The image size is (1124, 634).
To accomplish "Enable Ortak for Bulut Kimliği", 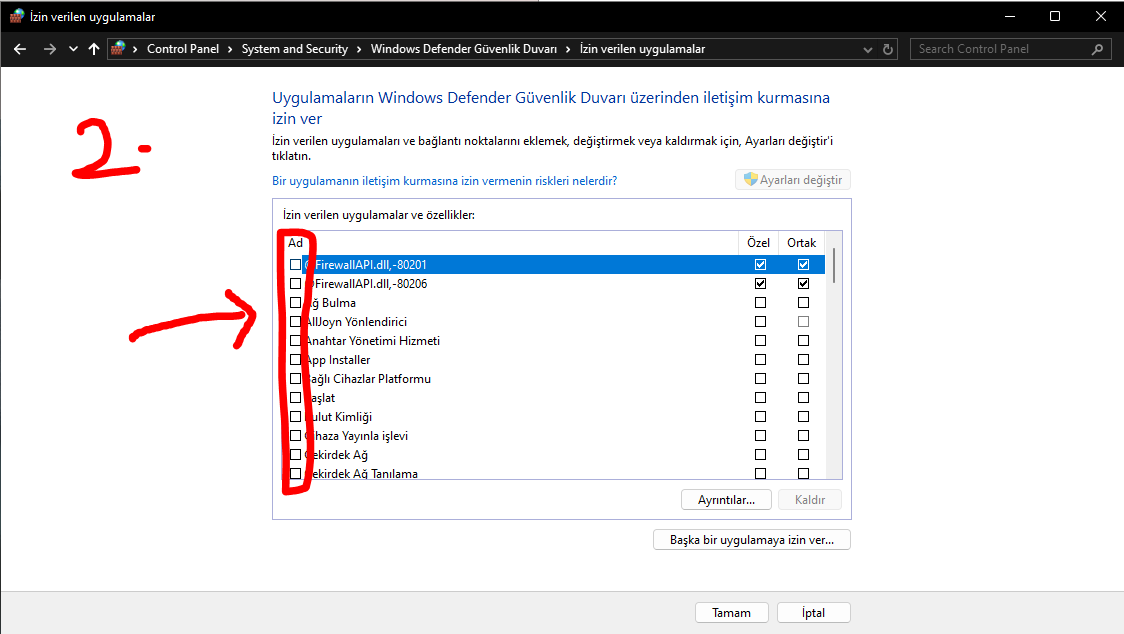I will click(x=804, y=417).
